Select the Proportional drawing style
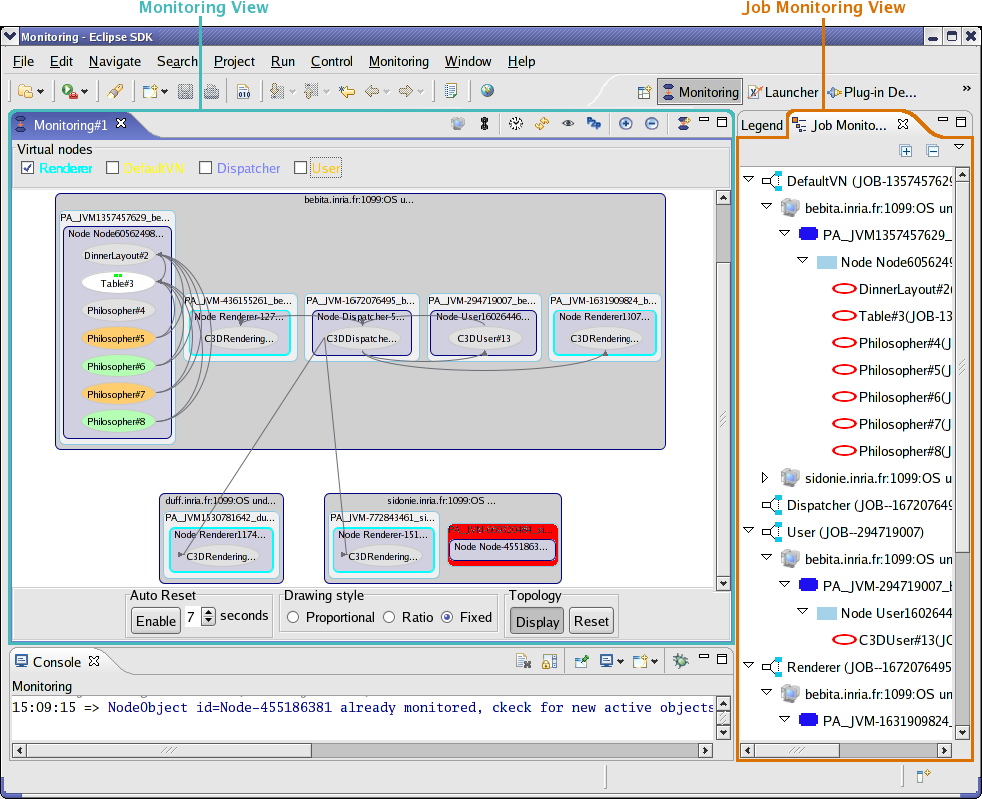This screenshot has width=982, height=799. click(293, 618)
